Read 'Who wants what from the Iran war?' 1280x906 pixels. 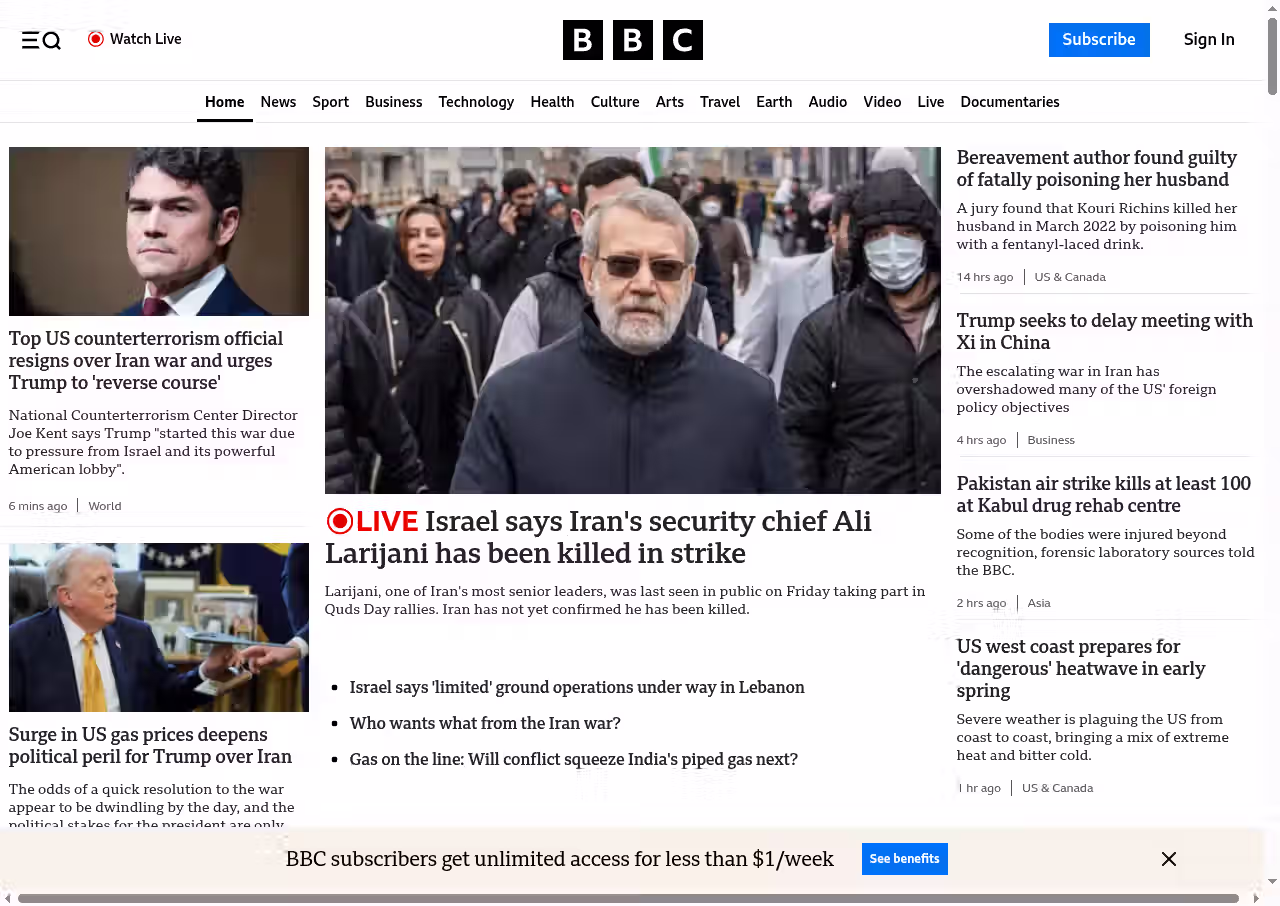tap(485, 723)
